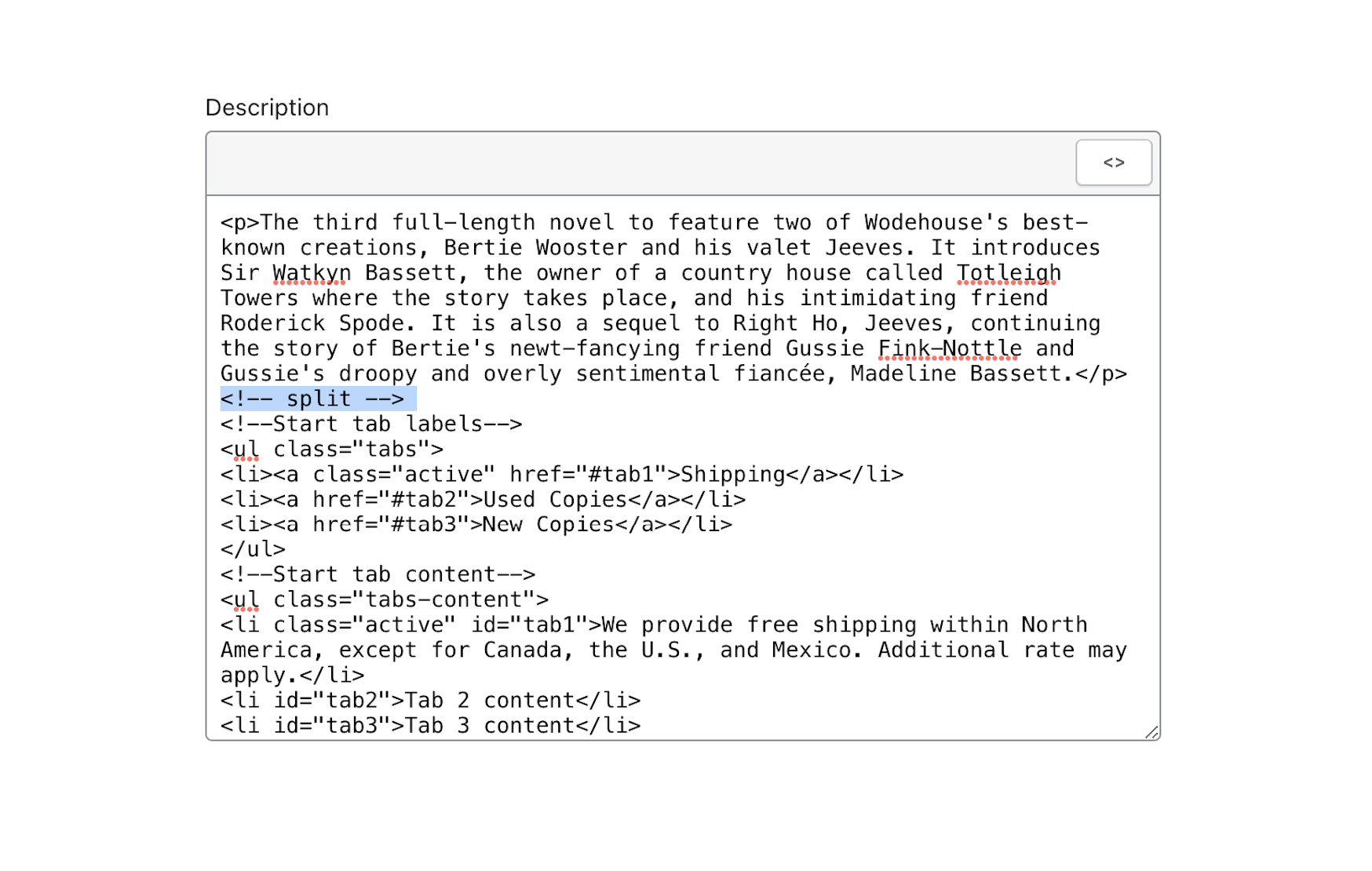
Task: Click the closing "</ul>" line
Action: click(253, 549)
